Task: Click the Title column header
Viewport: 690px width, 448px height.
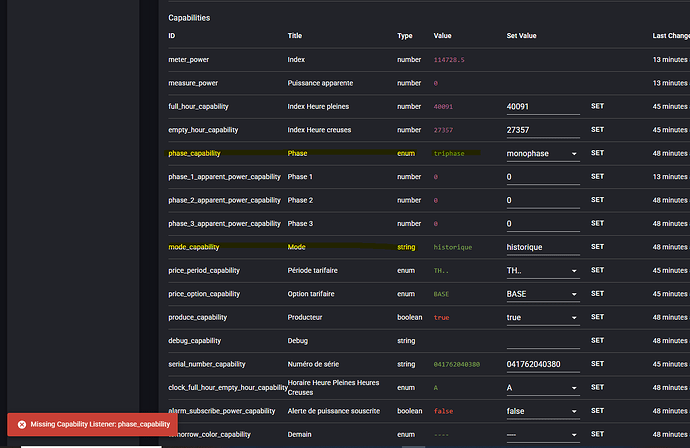Action: point(294,36)
